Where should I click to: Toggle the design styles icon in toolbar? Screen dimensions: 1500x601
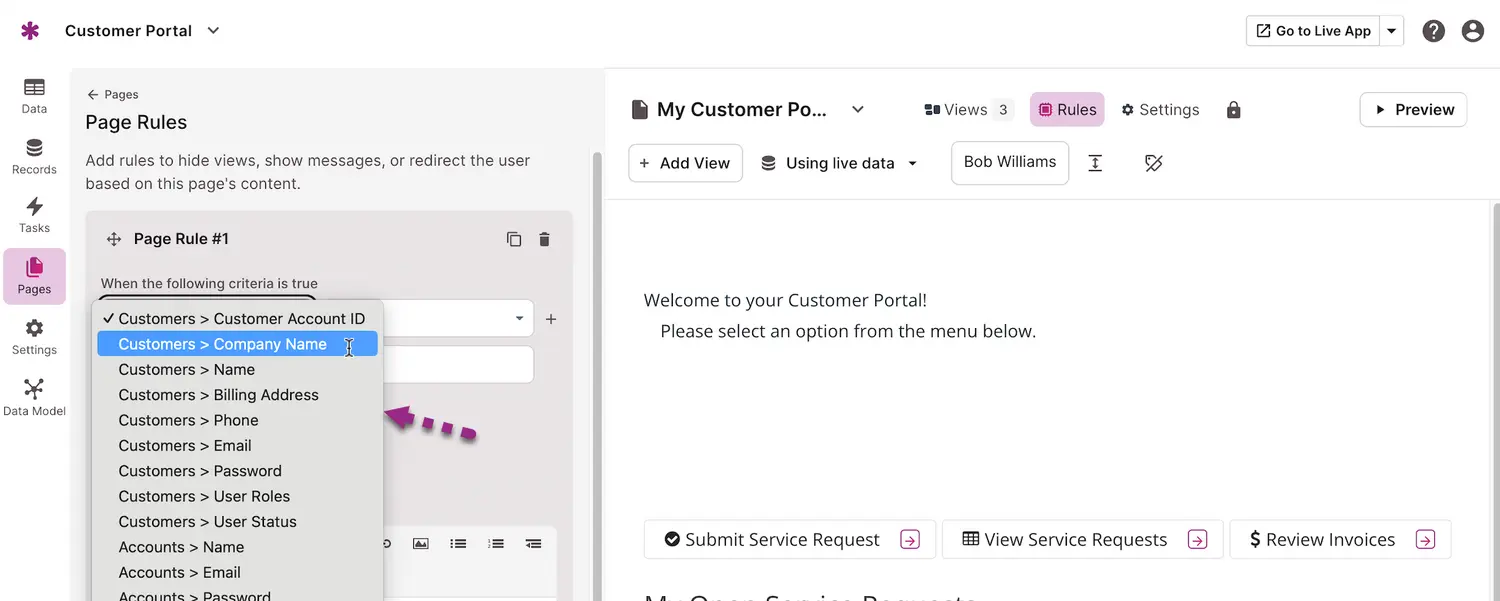(1153, 163)
